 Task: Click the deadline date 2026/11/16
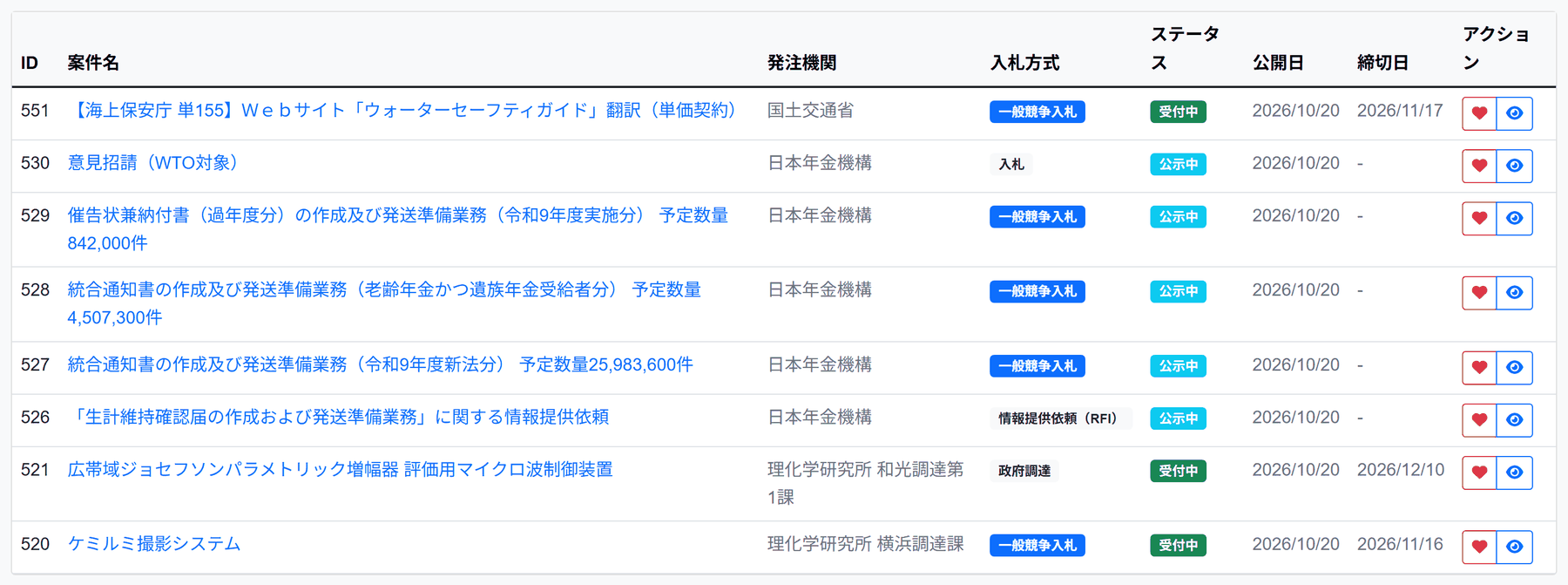click(1400, 544)
